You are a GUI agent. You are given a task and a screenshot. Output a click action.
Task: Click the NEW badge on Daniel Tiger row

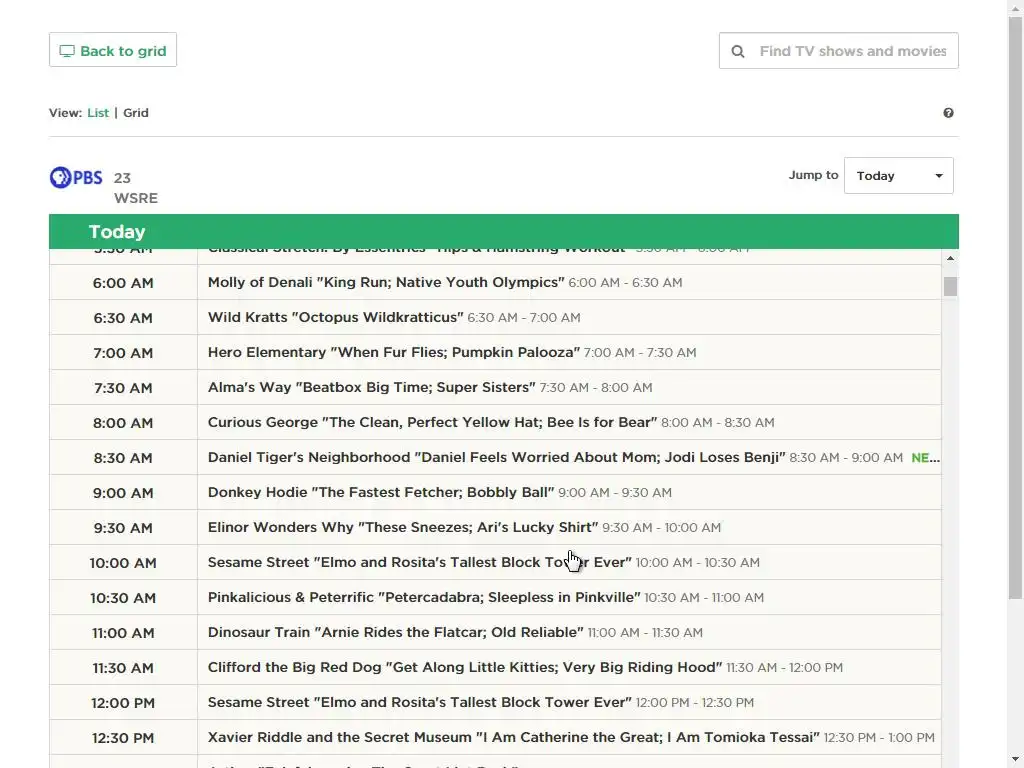925,458
